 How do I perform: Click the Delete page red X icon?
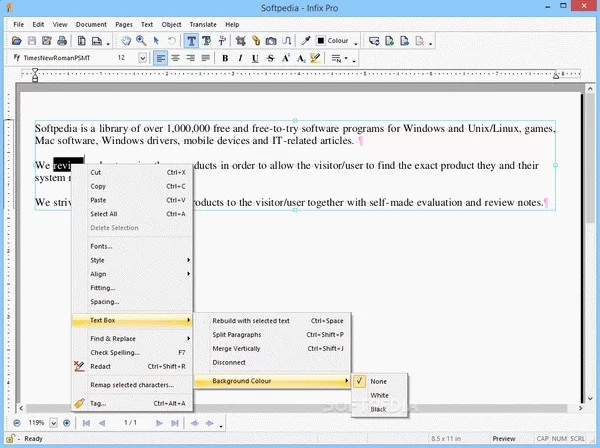click(420, 41)
